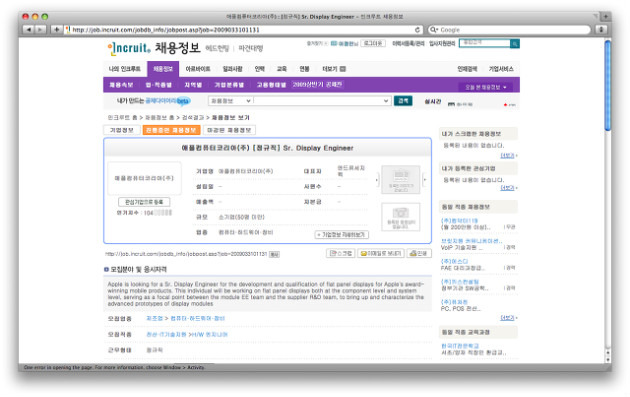Print the posting with 인쇄 button
This screenshot has height=397, width=630.
(x=419, y=253)
